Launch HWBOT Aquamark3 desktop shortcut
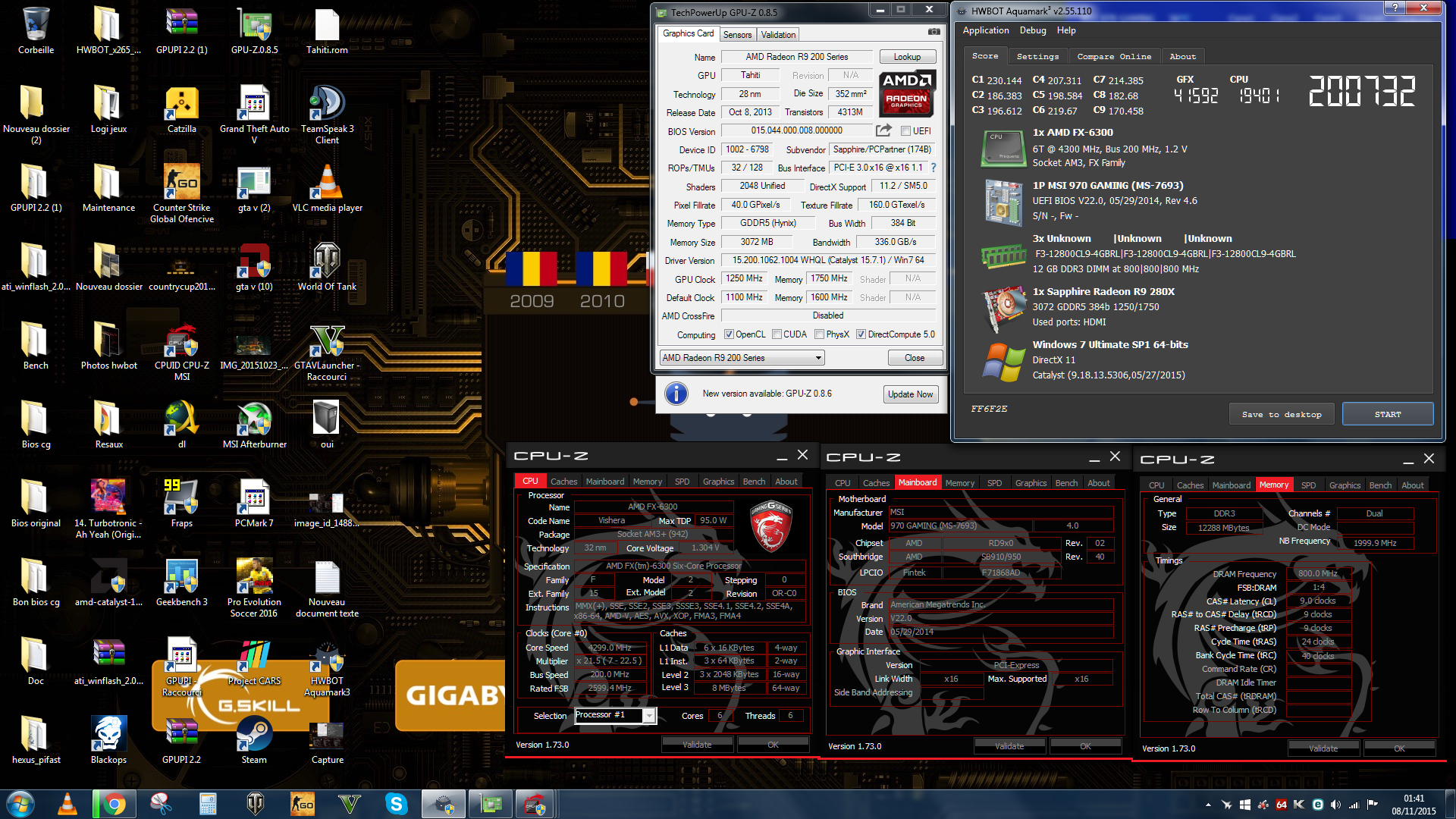Screen dimensions: 1456x819 (x=327, y=667)
